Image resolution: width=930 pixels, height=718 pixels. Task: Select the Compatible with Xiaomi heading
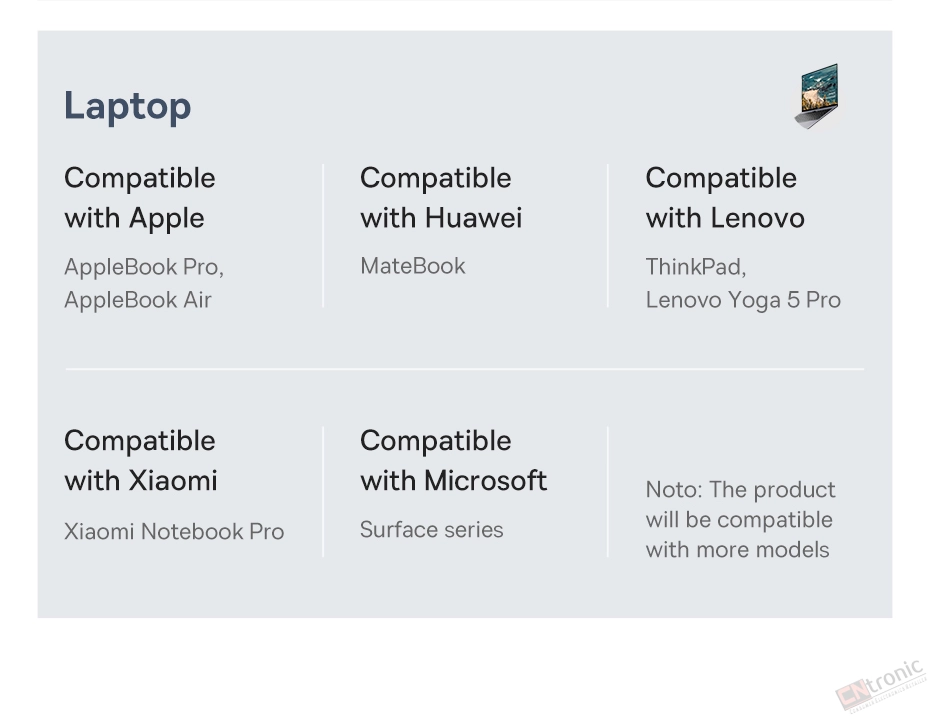141,461
